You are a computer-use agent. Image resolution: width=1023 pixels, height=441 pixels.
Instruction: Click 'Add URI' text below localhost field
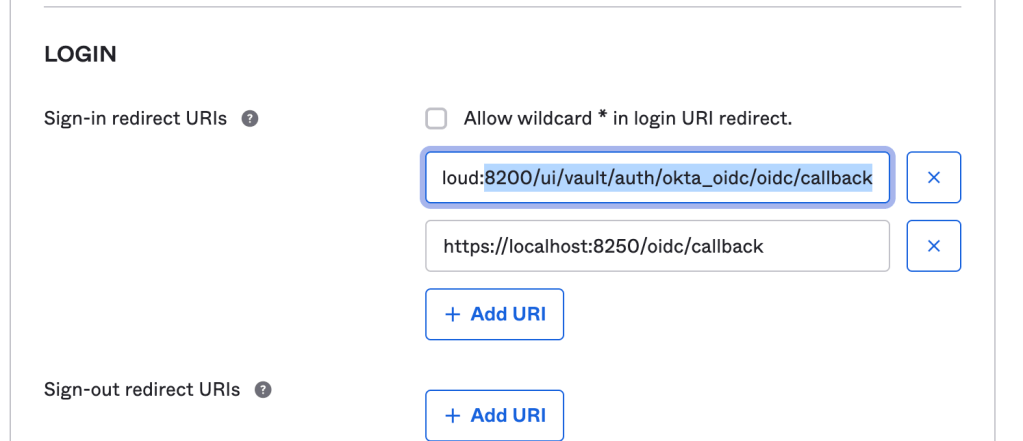508,314
